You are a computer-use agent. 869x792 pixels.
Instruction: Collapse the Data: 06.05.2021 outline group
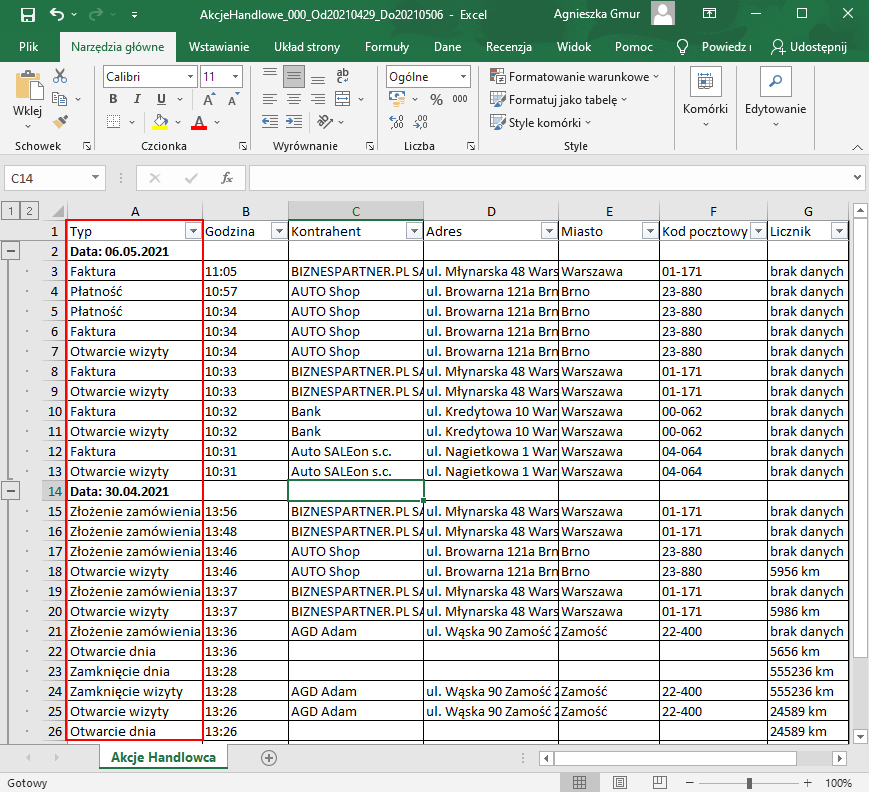(x=10, y=251)
